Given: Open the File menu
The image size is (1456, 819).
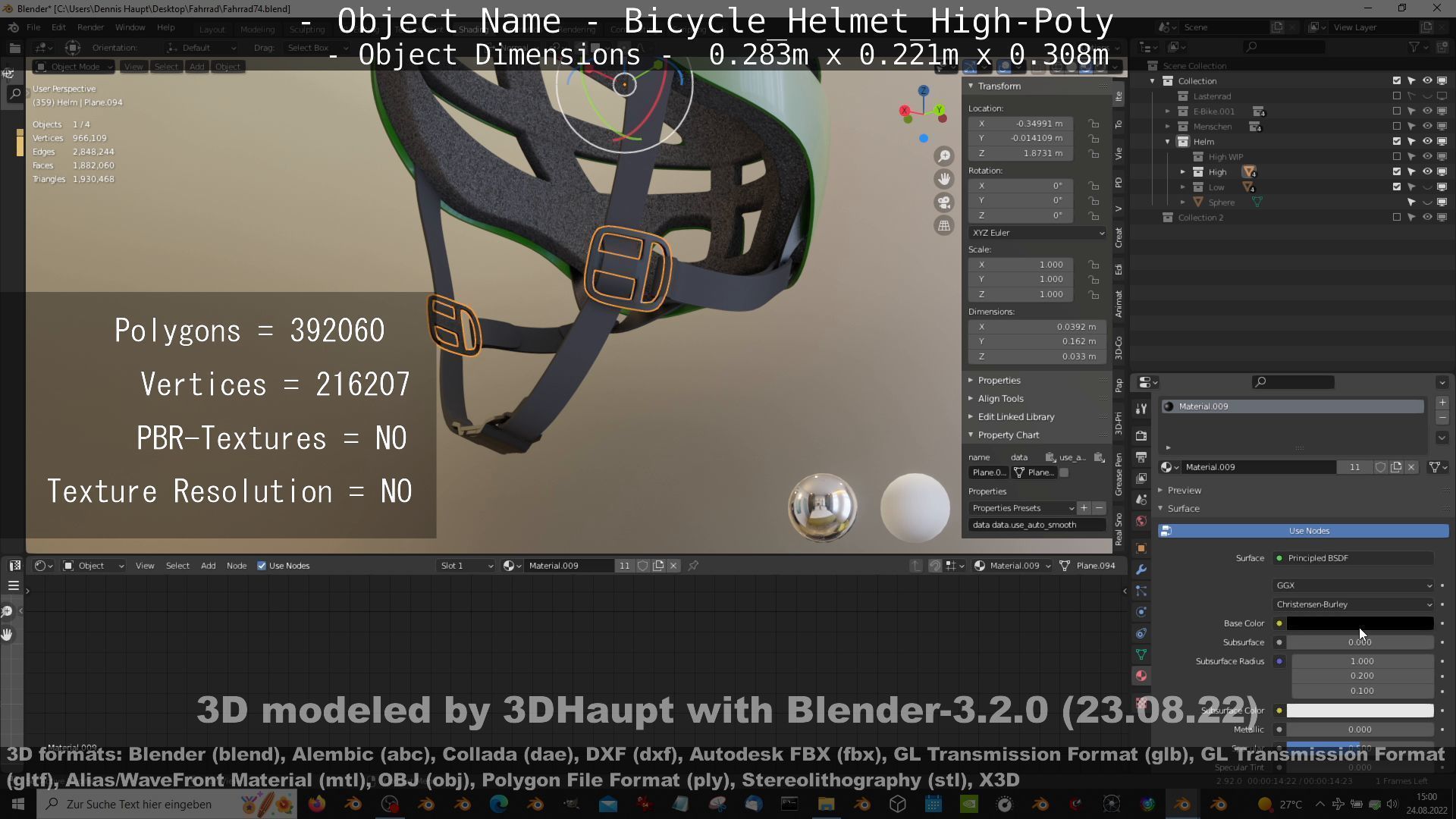Looking at the screenshot, I should pyautogui.click(x=33, y=27).
